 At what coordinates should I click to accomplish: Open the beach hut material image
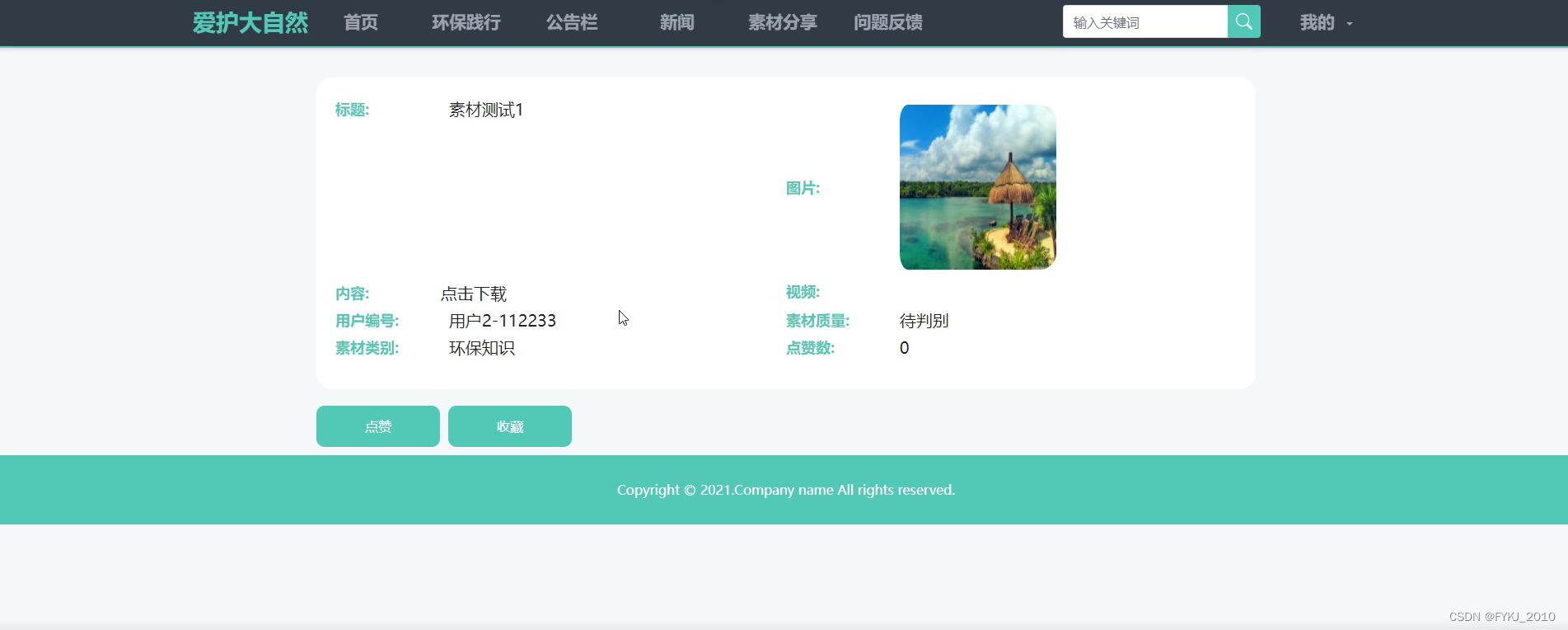[x=978, y=187]
